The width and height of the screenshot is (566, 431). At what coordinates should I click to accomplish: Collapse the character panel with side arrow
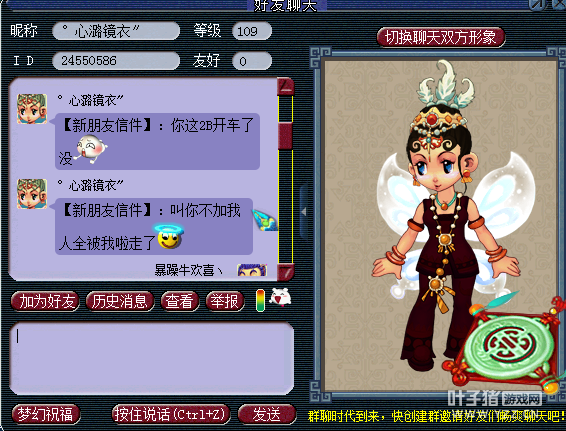(x=304, y=212)
